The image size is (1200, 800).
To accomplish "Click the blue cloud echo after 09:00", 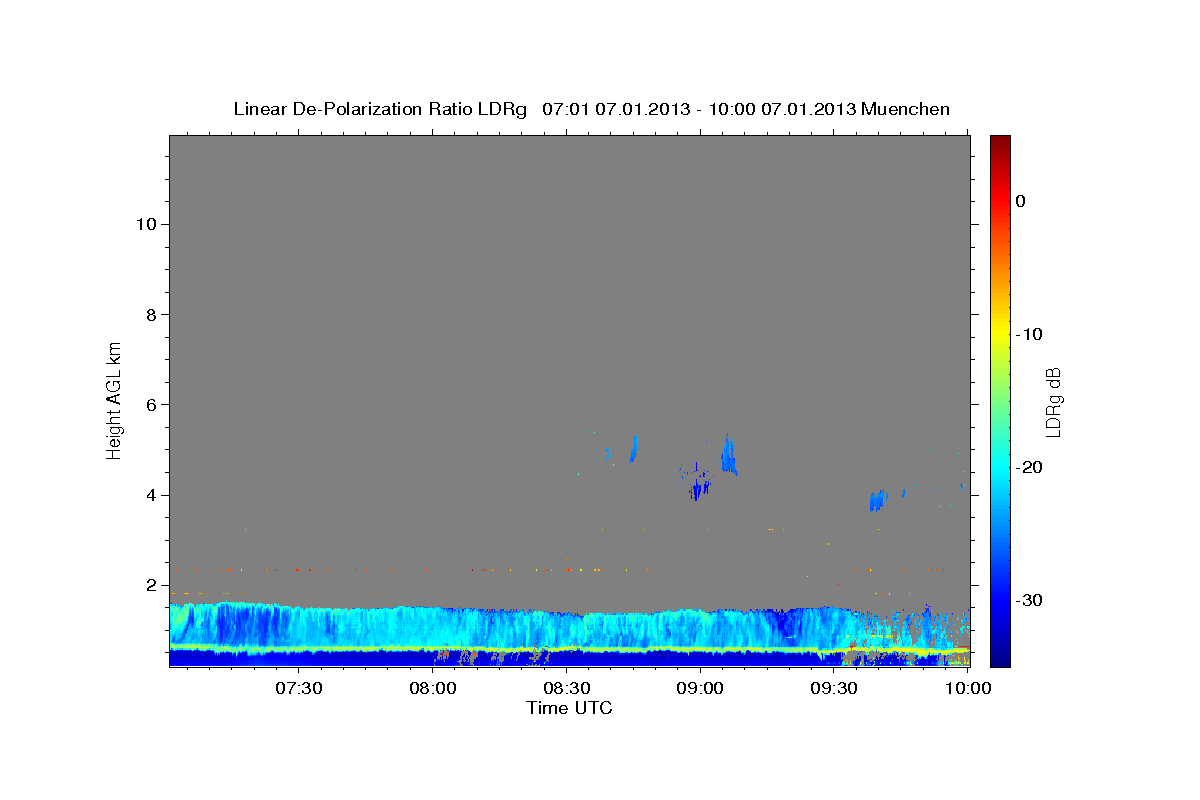I will 729,455.
